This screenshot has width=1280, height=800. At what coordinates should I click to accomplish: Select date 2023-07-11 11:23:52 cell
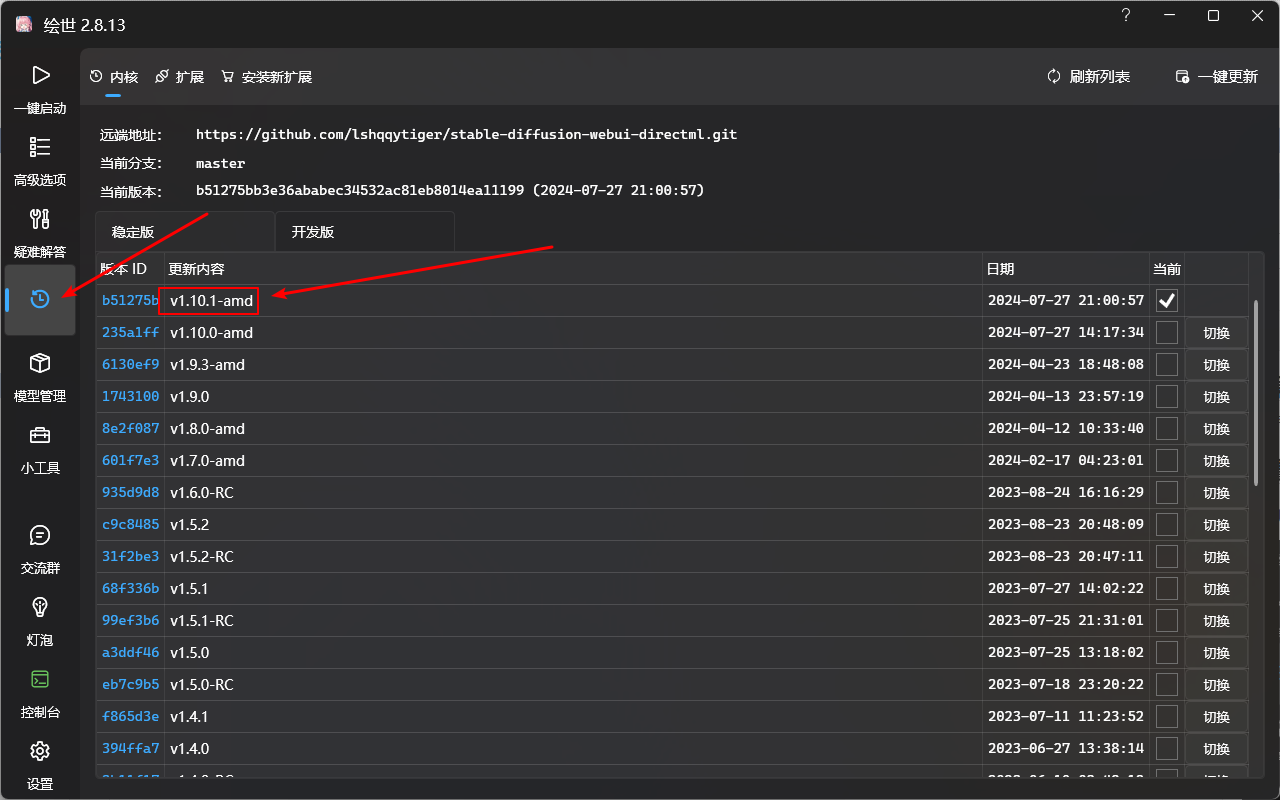[x=1066, y=716]
